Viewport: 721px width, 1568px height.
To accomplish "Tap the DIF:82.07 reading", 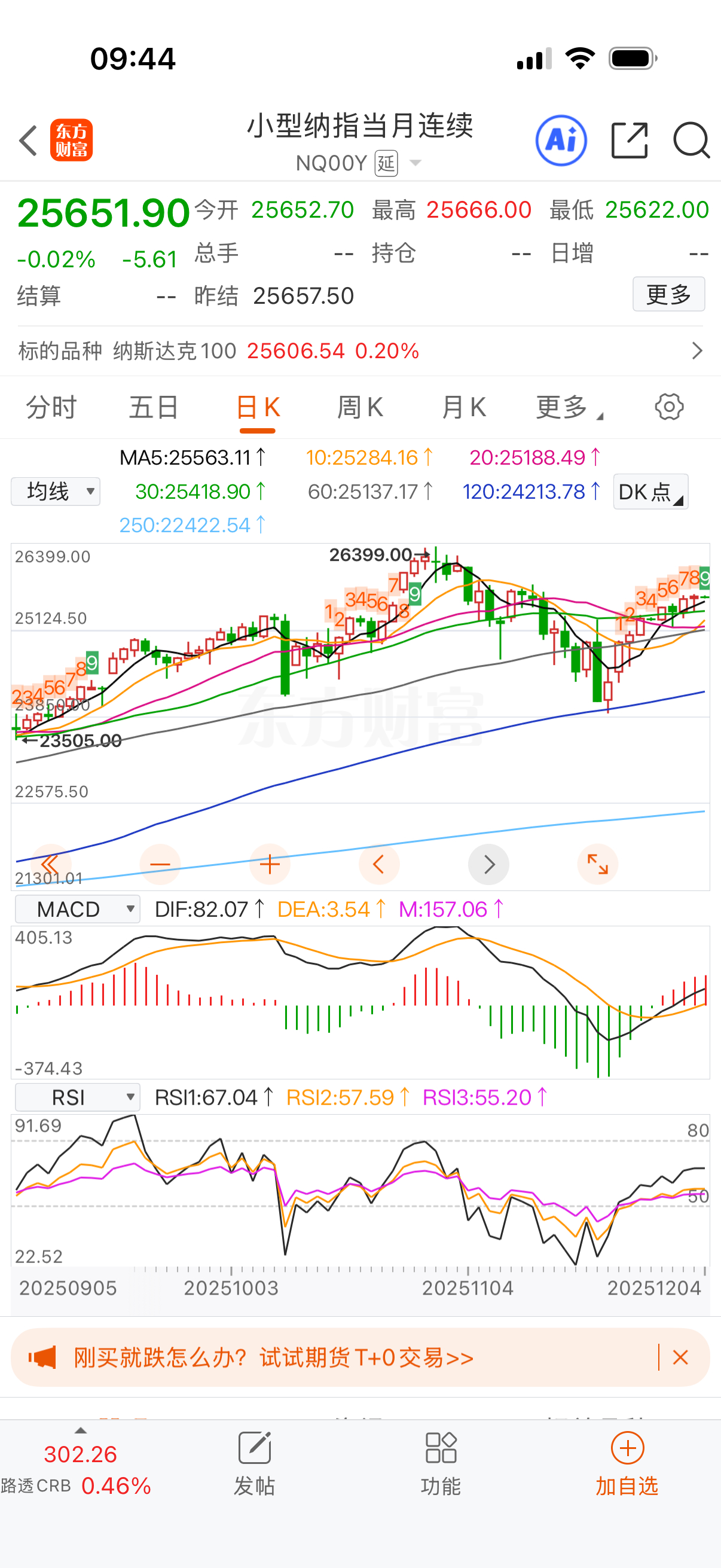I will [209, 909].
